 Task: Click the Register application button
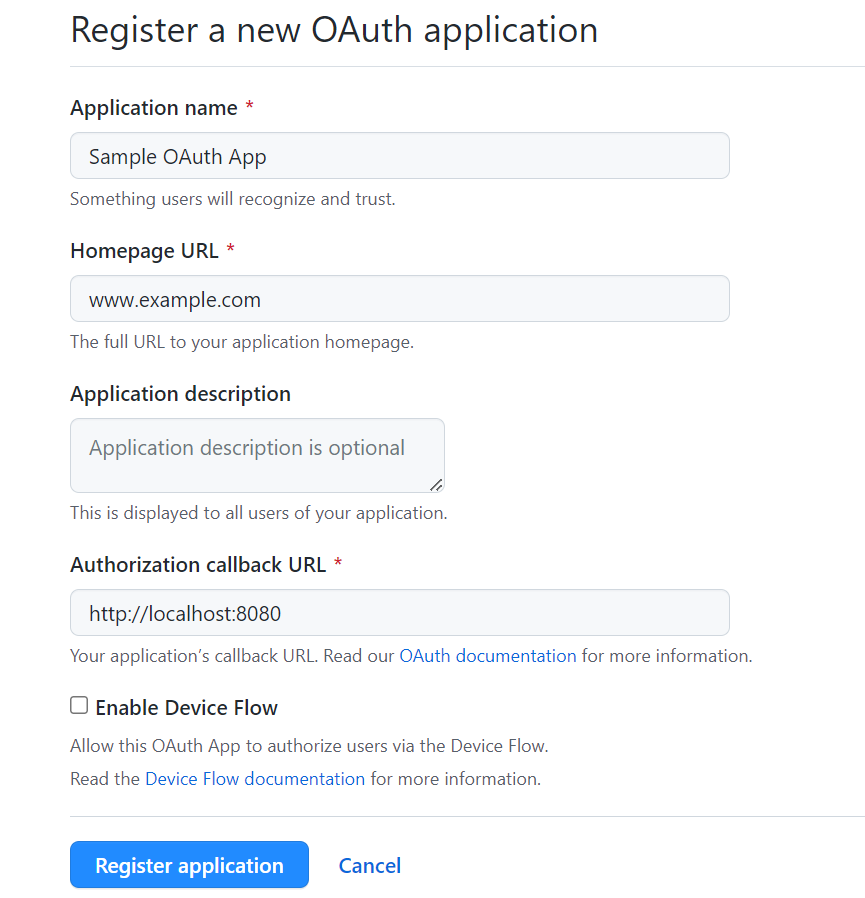click(190, 865)
